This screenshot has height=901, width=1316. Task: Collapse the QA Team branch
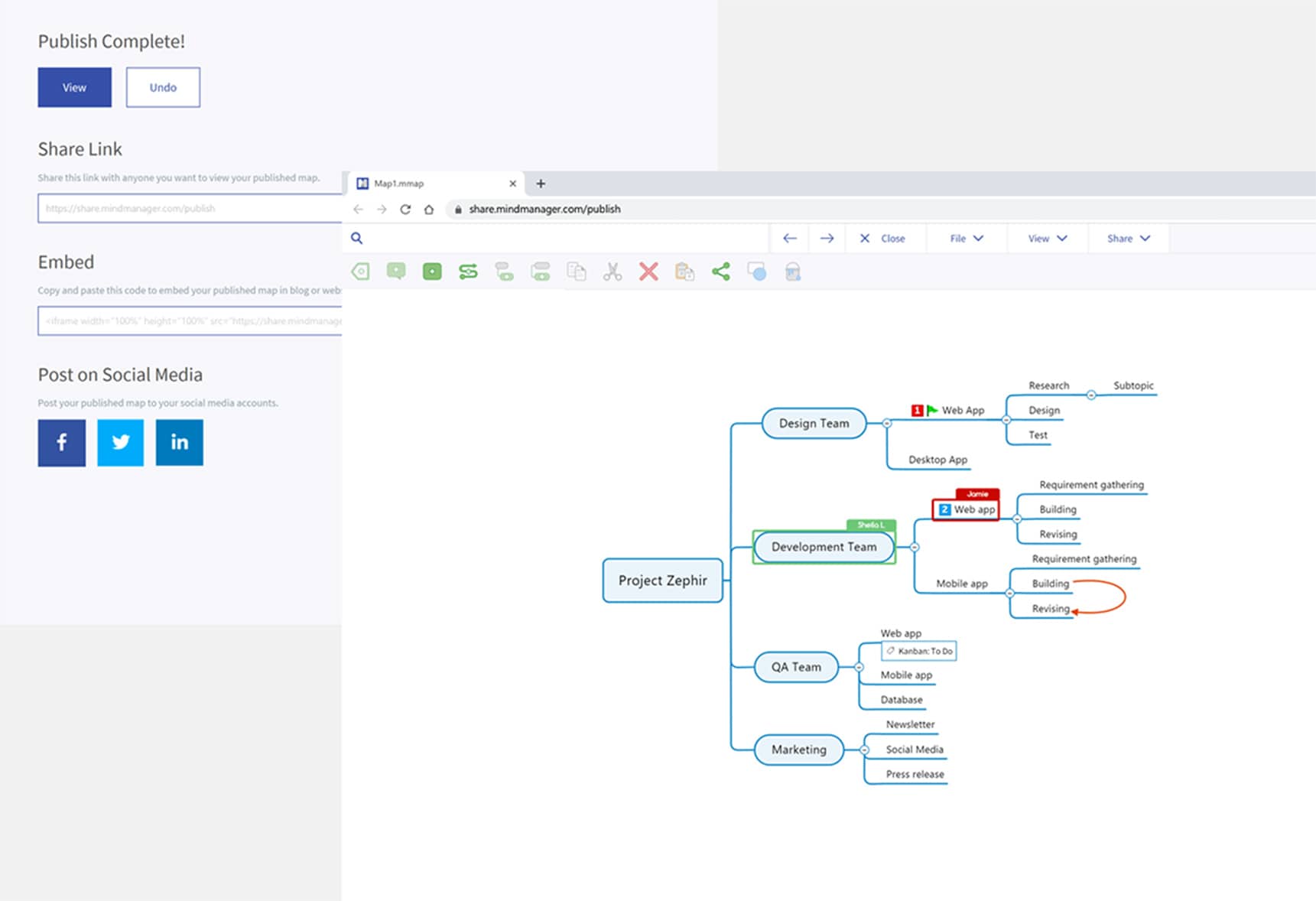(859, 667)
